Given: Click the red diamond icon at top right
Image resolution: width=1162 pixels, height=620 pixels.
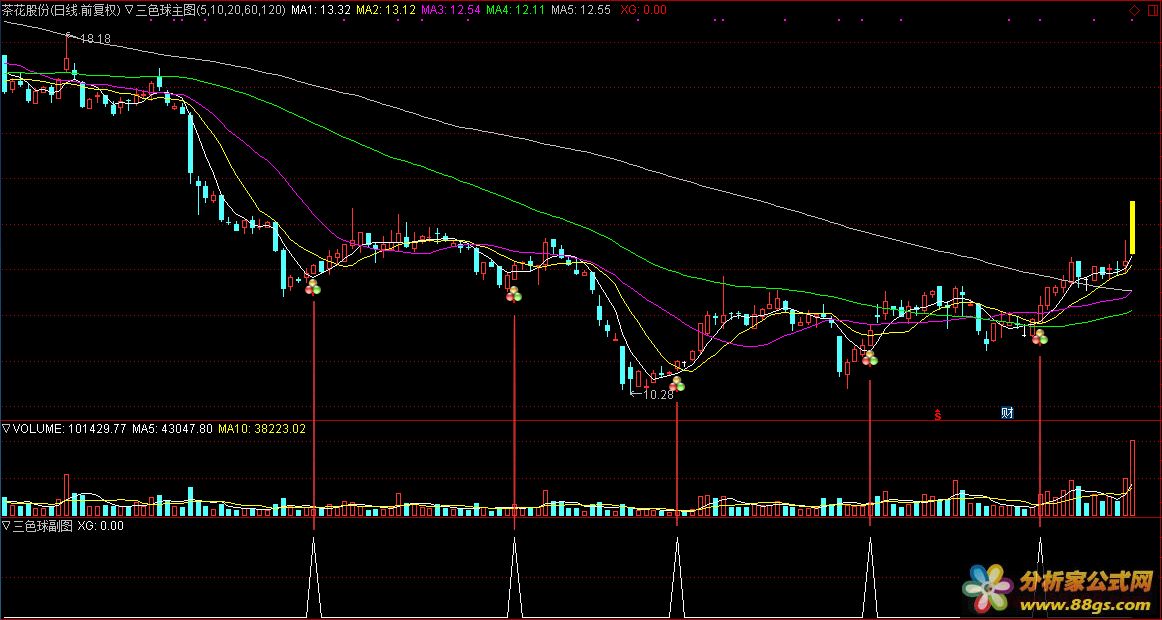Looking at the screenshot, I should pyautogui.click(x=1135, y=10).
